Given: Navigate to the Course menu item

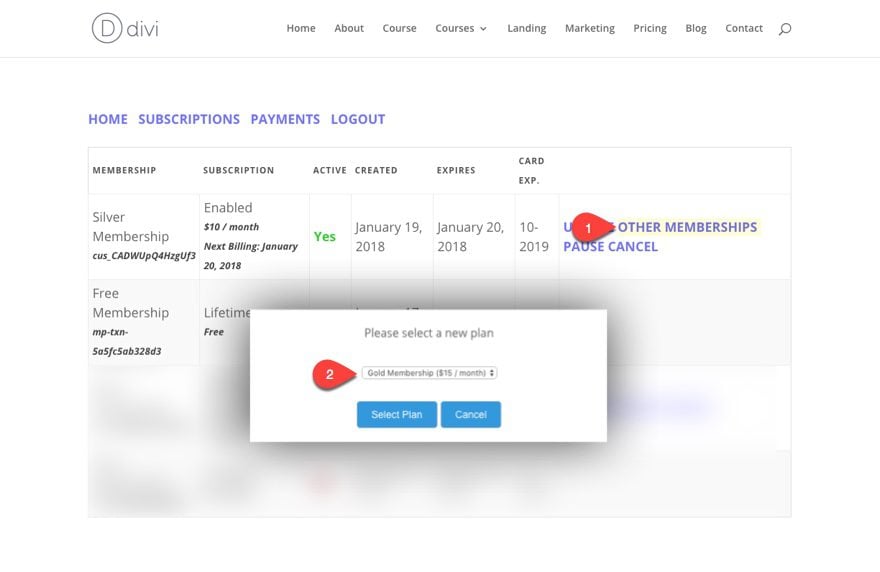Looking at the screenshot, I should coord(400,28).
